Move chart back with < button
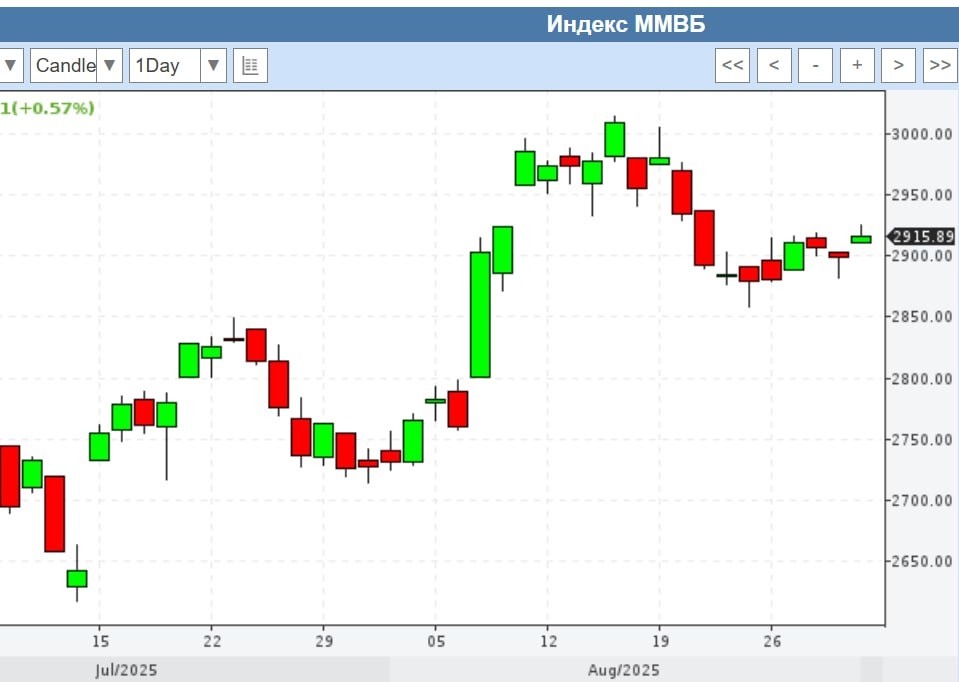The height and width of the screenshot is (682, 959). (774, 65)
